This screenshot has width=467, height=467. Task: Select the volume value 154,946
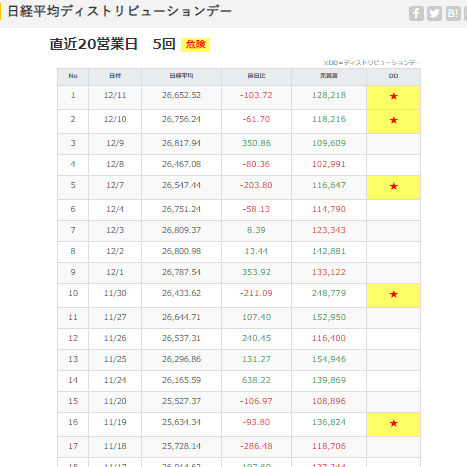pos(329,359)
